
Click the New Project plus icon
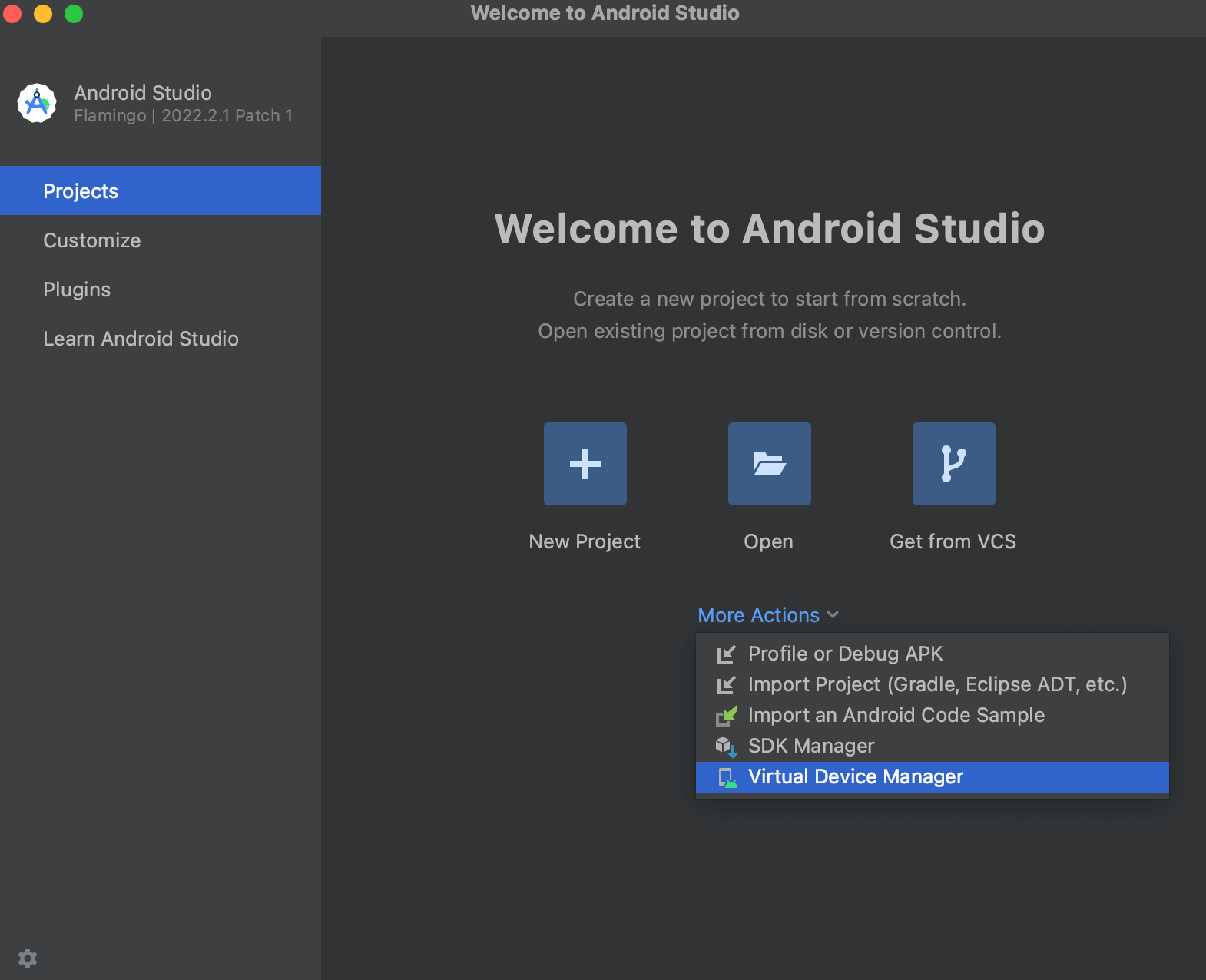point(585,464)
